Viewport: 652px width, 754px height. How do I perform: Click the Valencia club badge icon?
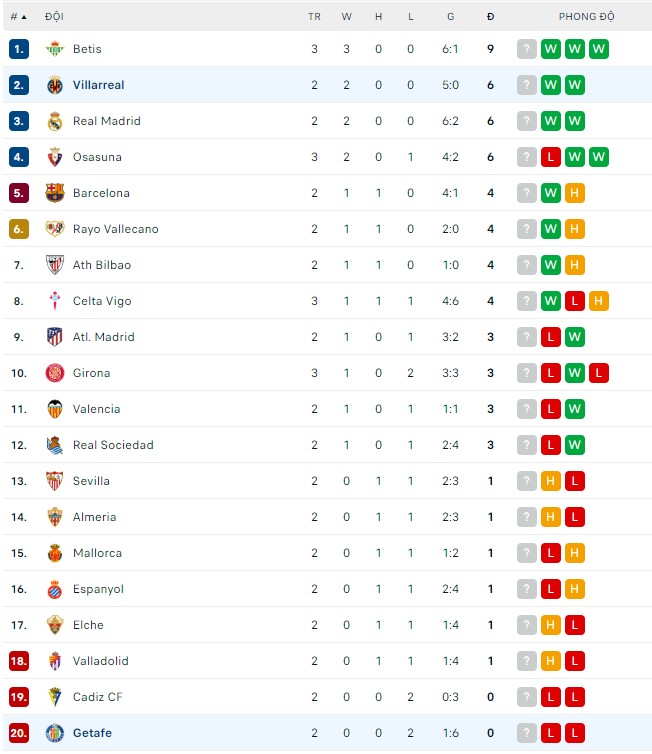54,409
